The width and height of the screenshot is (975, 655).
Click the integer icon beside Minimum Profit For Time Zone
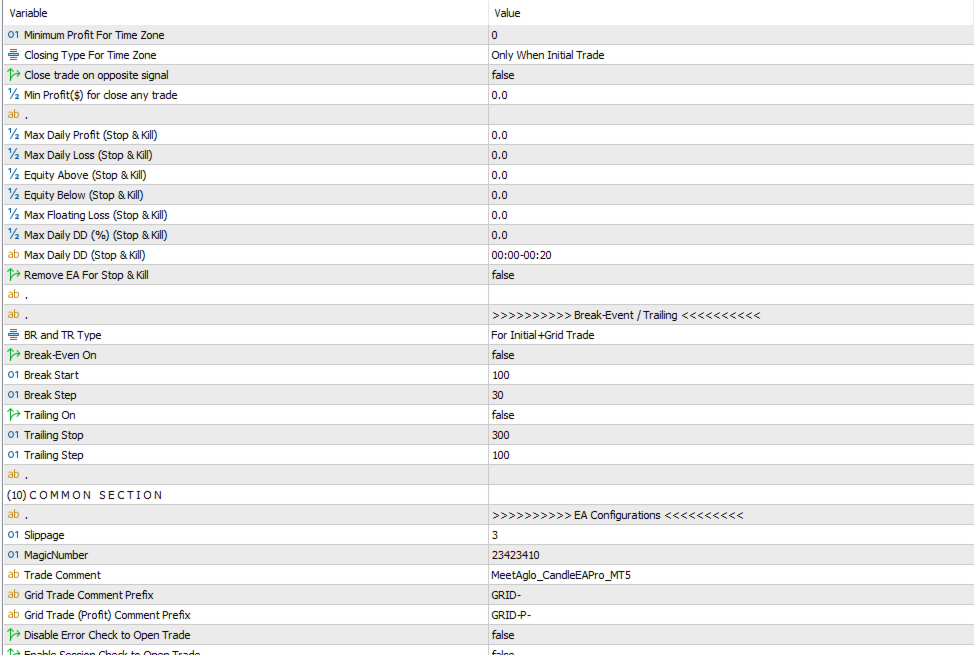click(13, 35)
